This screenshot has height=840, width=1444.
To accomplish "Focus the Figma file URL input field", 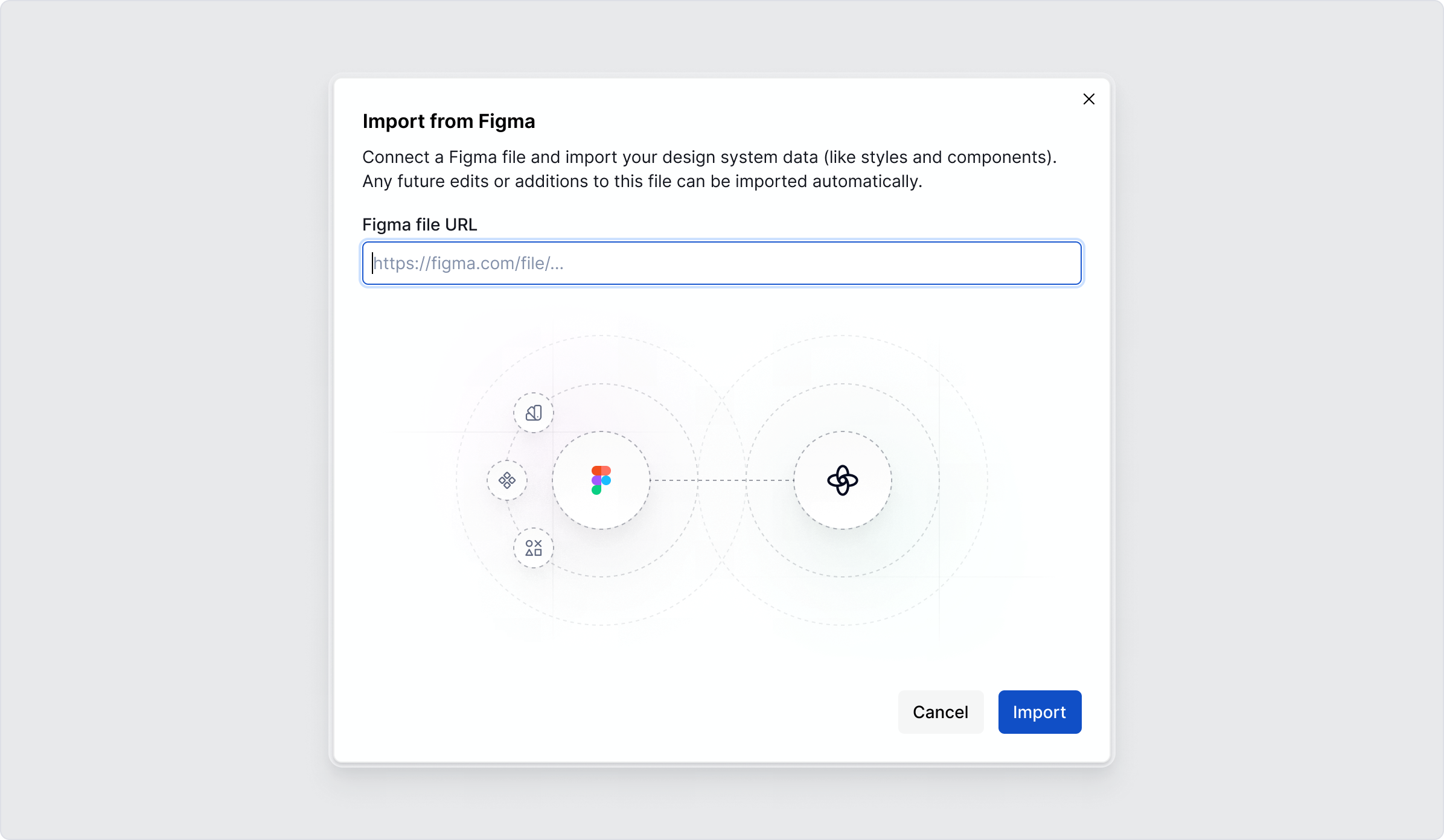I will [721, 263].
